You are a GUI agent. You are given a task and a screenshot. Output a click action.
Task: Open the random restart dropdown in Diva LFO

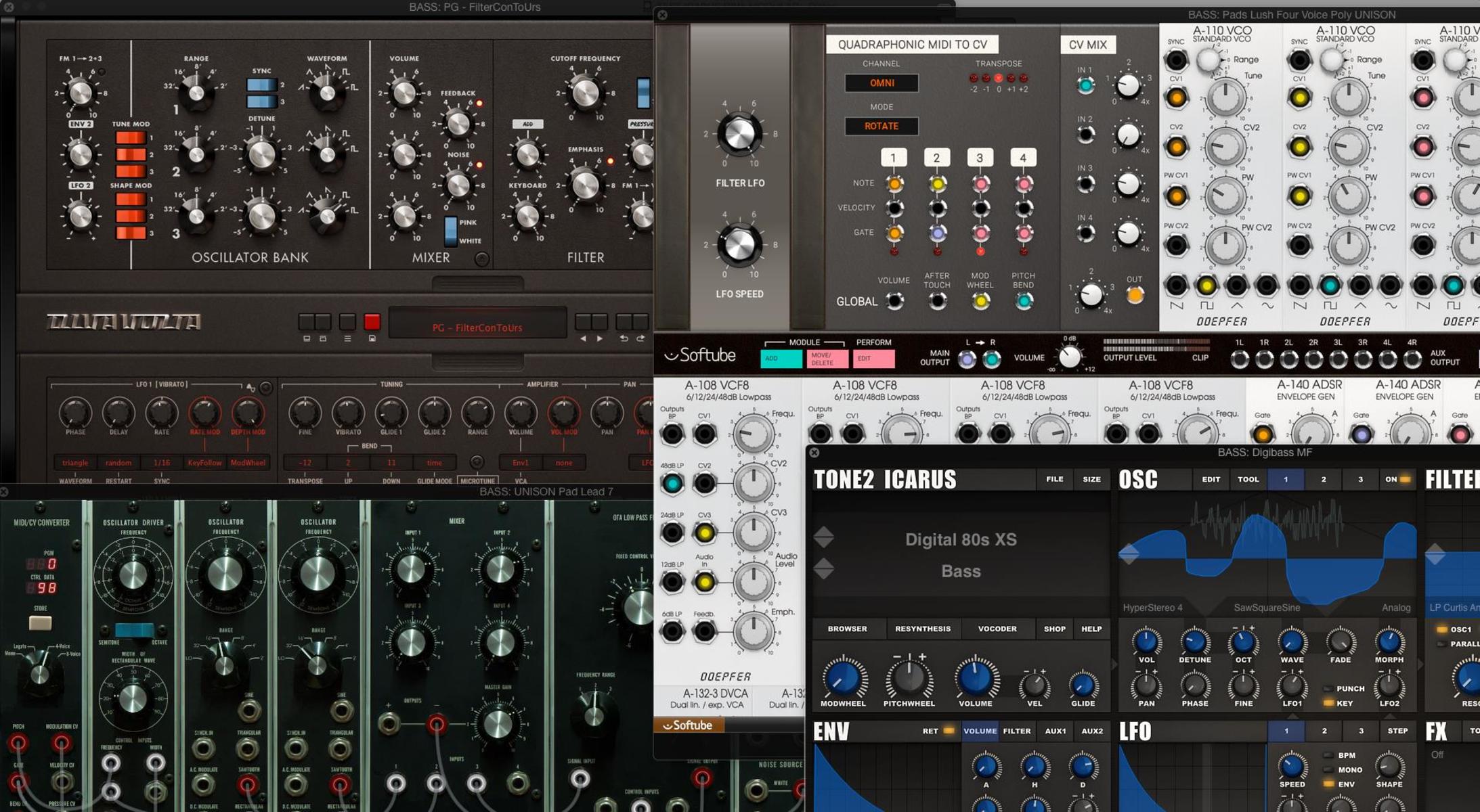click(118, 463)
